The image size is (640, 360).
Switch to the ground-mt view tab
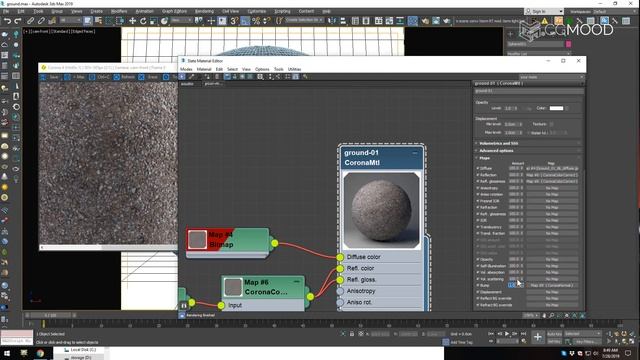tap(212, 84)
